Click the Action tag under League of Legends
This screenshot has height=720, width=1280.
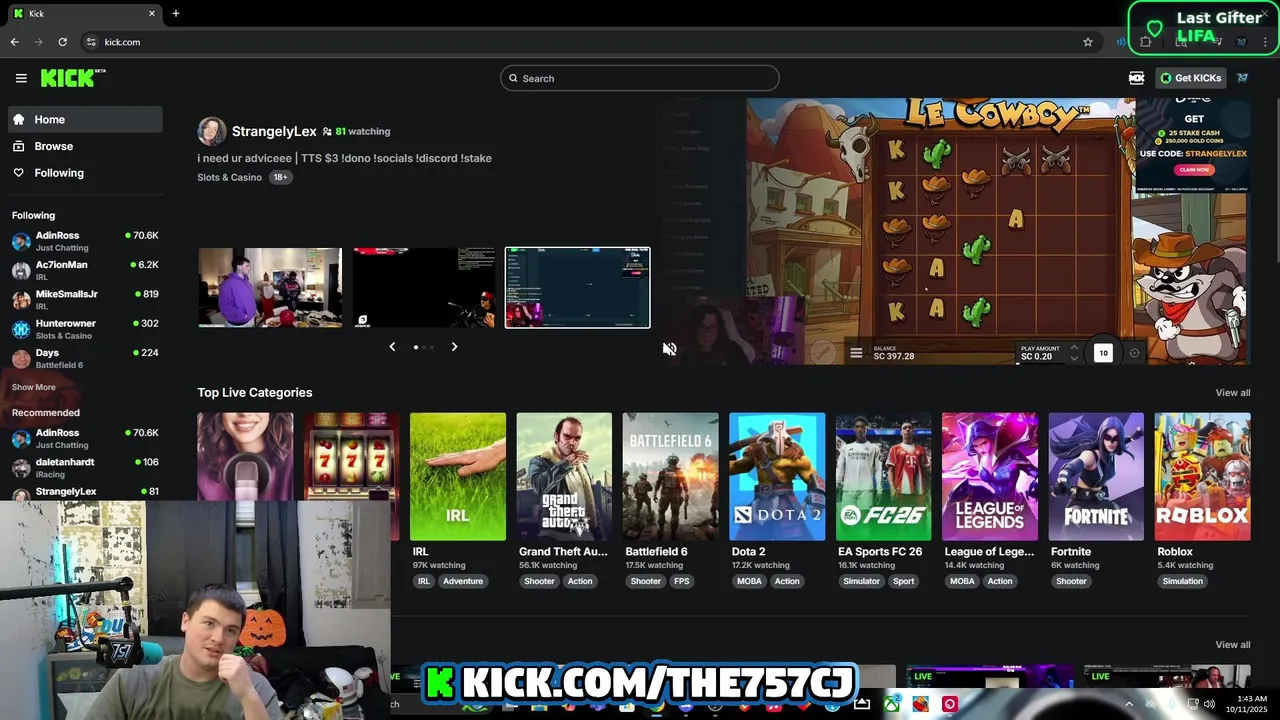(1000, 581)
